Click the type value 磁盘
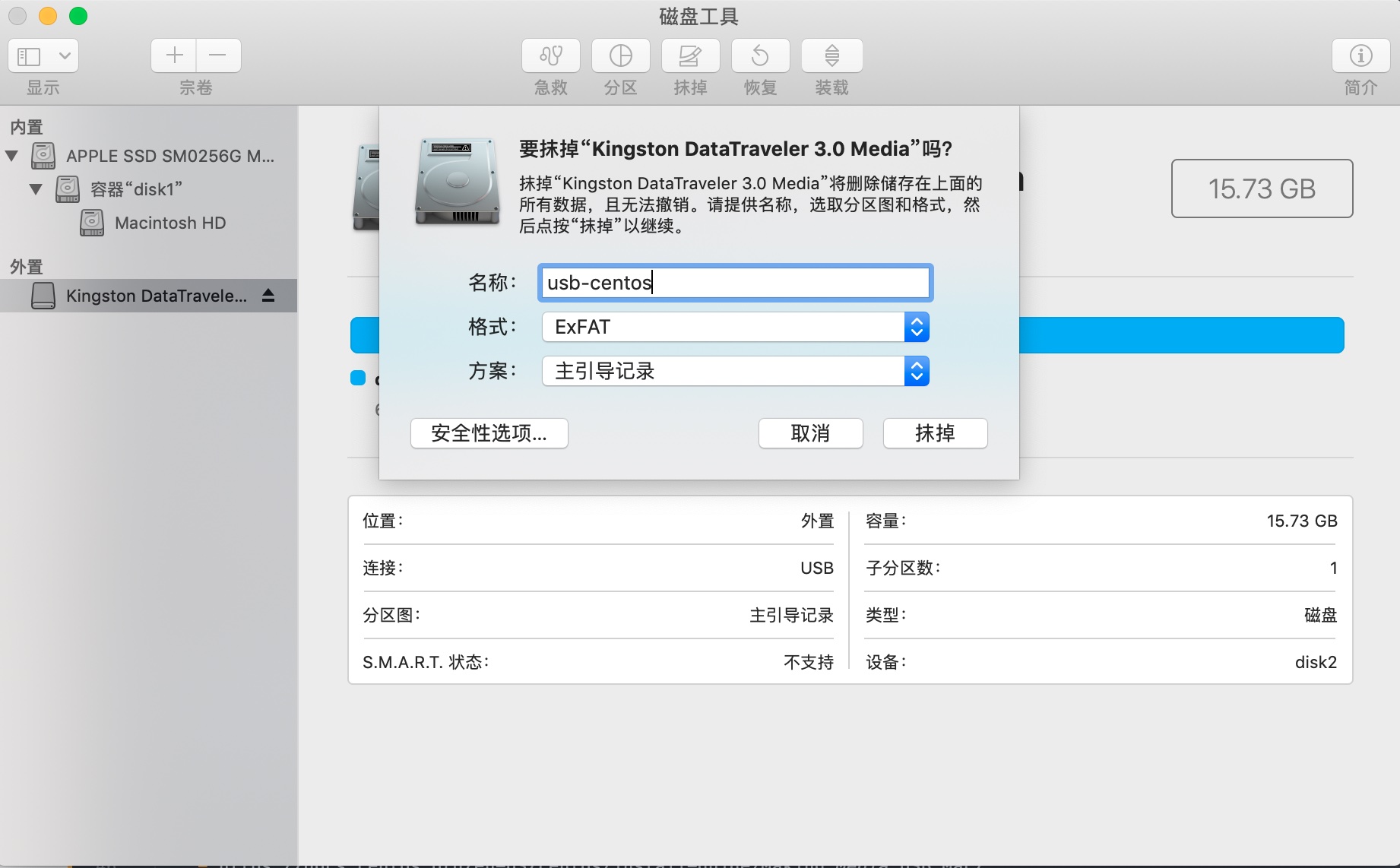Screen dimensions: 1400x868 1321,615
